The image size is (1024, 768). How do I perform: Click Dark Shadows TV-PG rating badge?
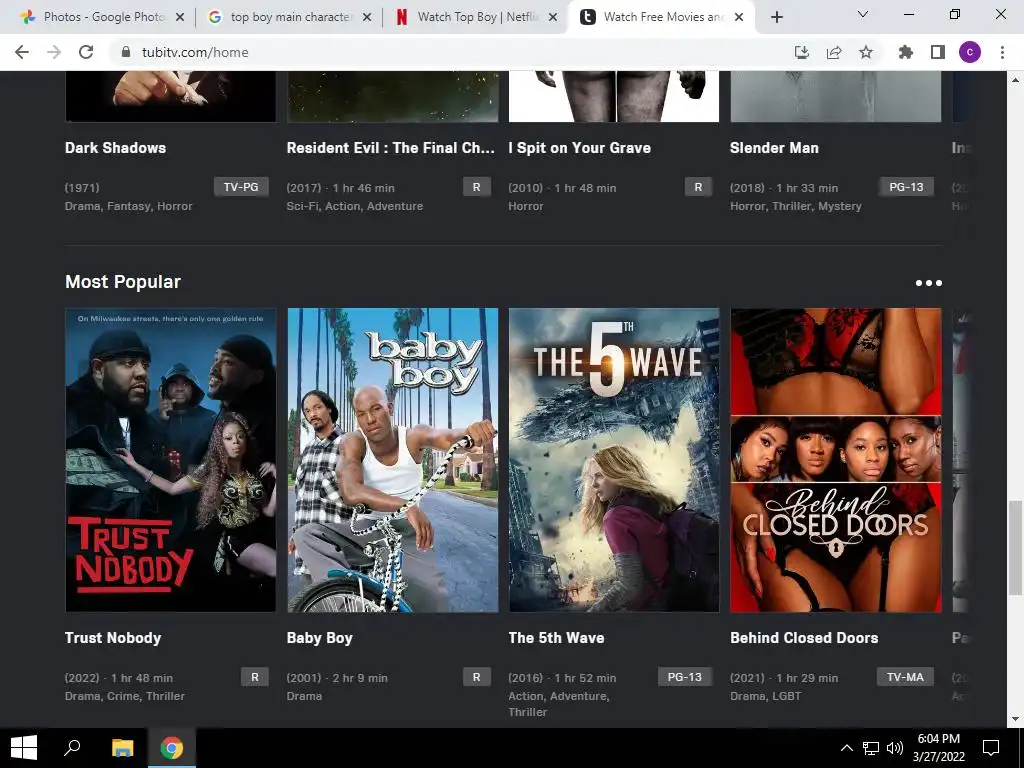pyautogui.click(x=241, y=187)
